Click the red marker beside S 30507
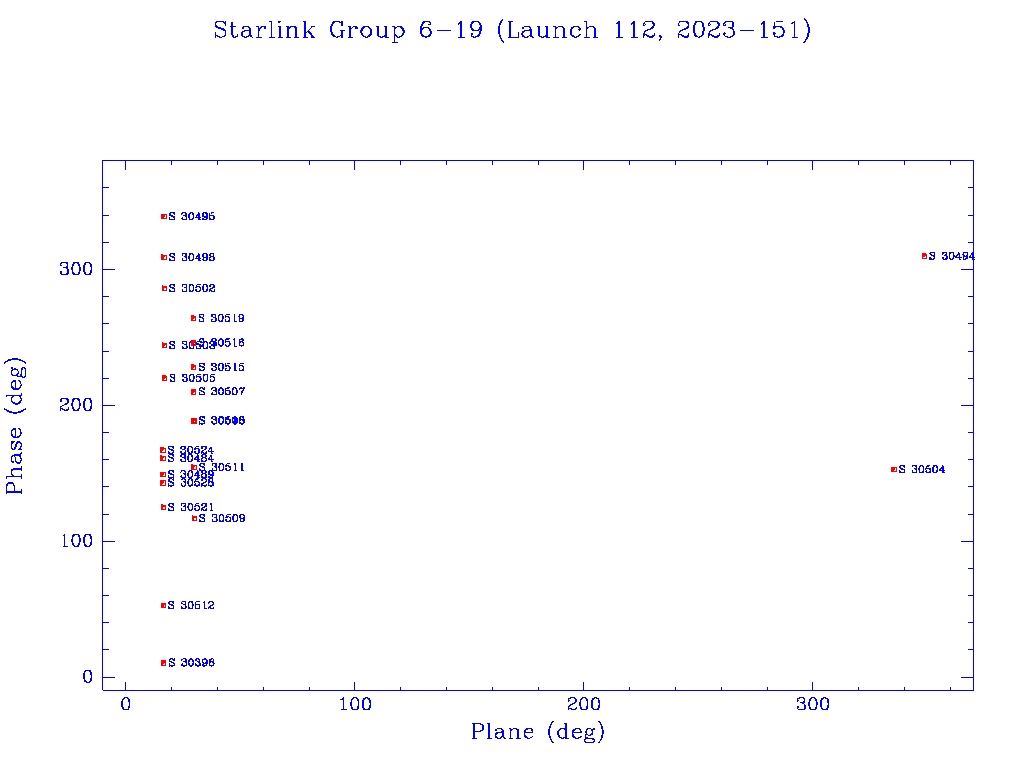Image resolution: width=1024 pixels, height=768 pixels. (x=193, y=392)
